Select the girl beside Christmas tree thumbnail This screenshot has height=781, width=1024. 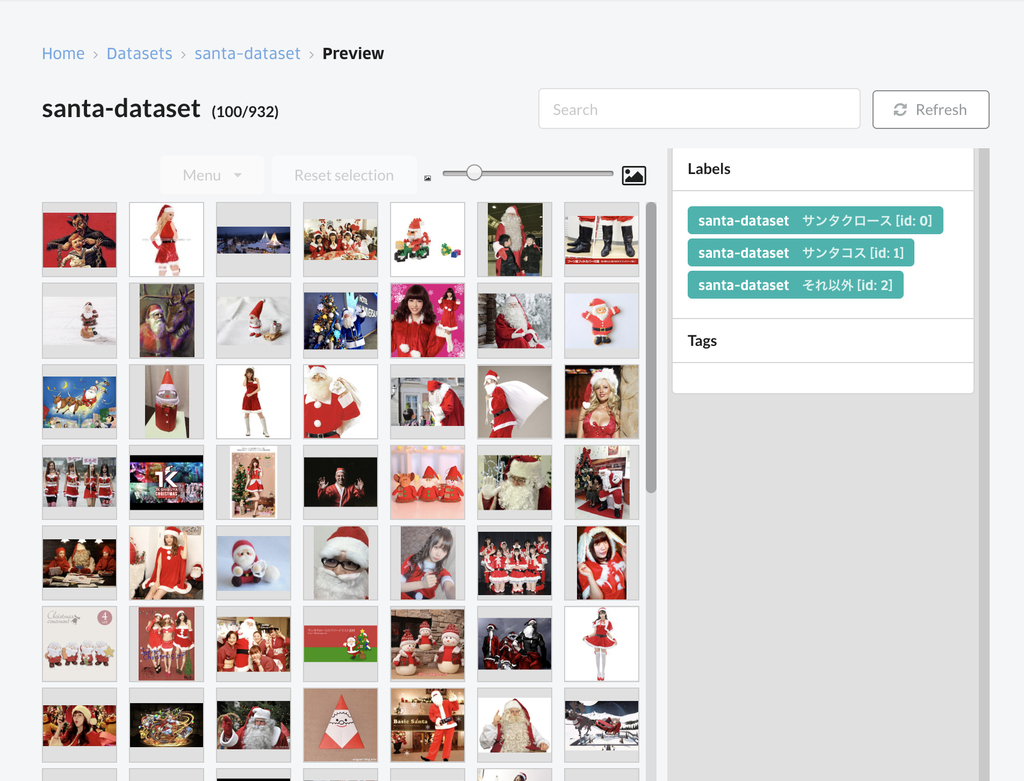coord(253,483)
